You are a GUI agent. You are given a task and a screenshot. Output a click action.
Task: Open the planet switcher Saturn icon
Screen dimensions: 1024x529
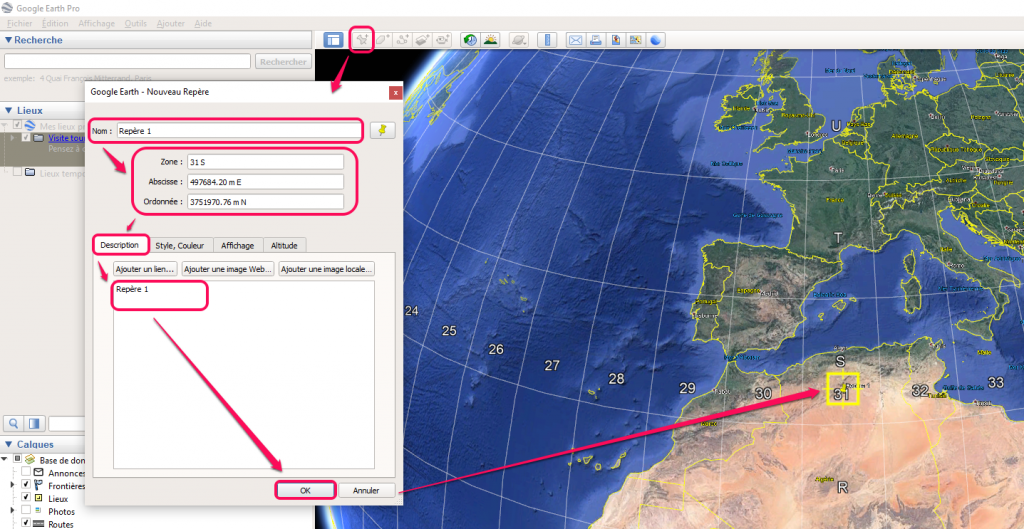(x=519, y=40)
